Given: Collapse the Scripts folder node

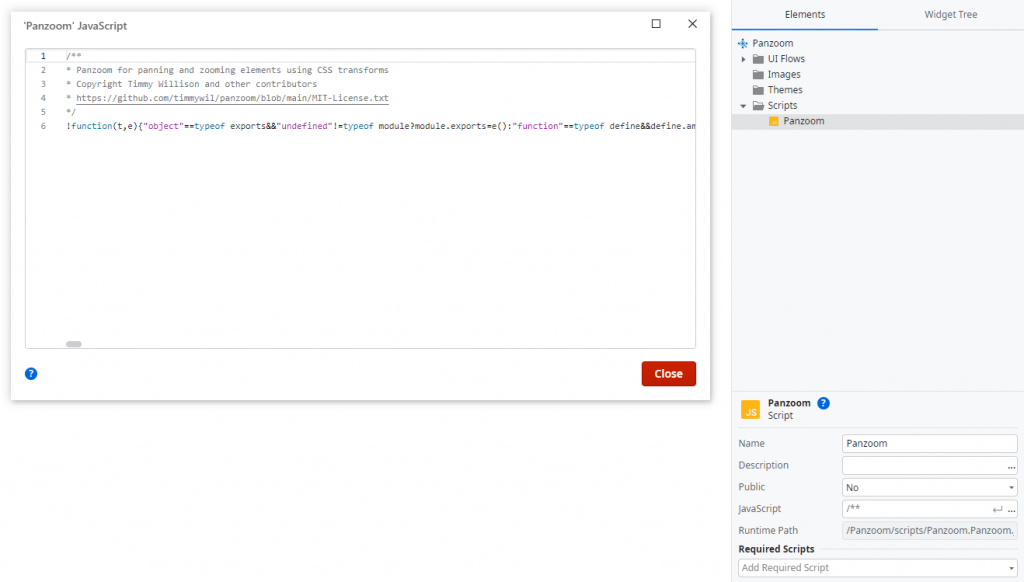Looking at the screenshot, I should [743, 106].
